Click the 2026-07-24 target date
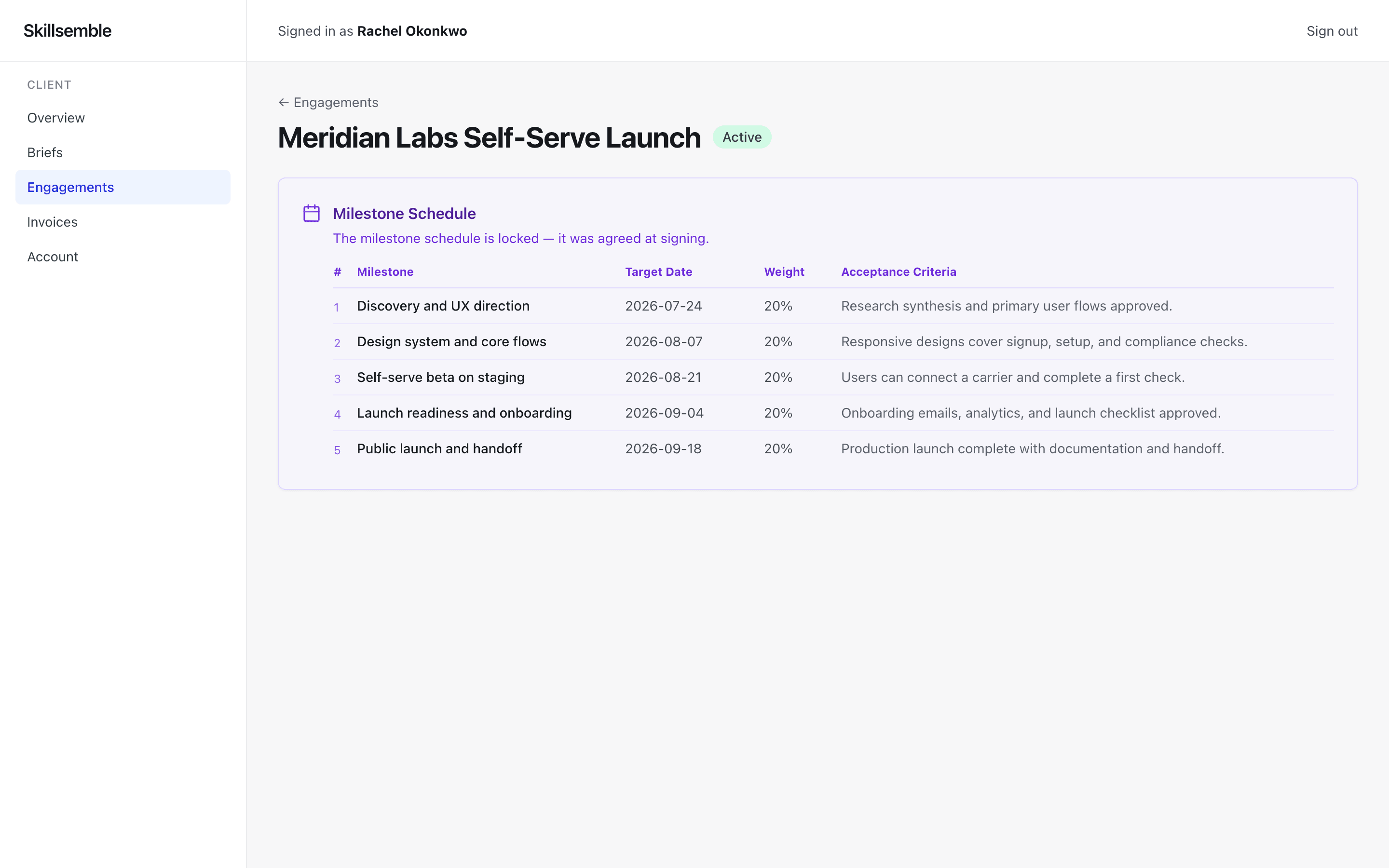The width and height of the screenshot is (1389, 868). pos(663,306)
